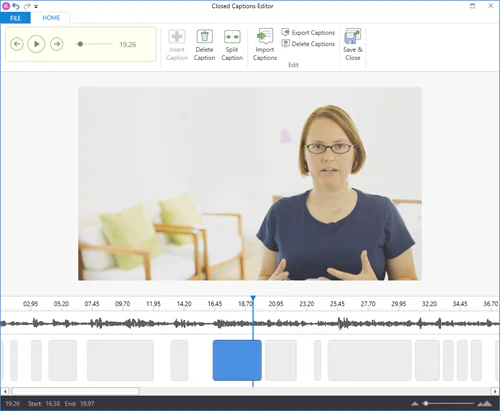Image resolution: width=500 pixels, height=411 pixels.
Task: Switch to the HOME ribbon tab
Action: [51, 18]
